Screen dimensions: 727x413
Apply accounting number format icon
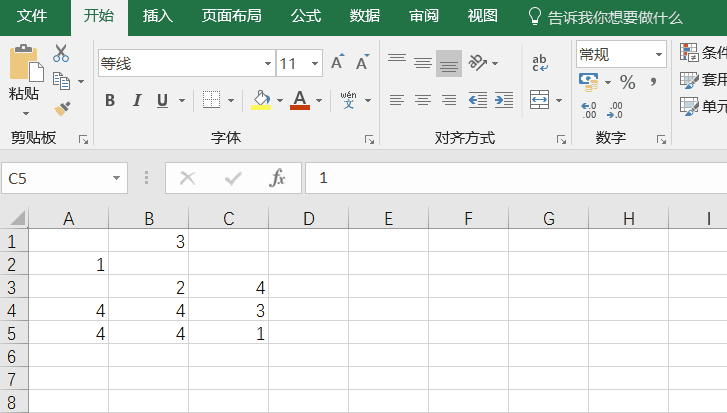[x=589, y=82]
